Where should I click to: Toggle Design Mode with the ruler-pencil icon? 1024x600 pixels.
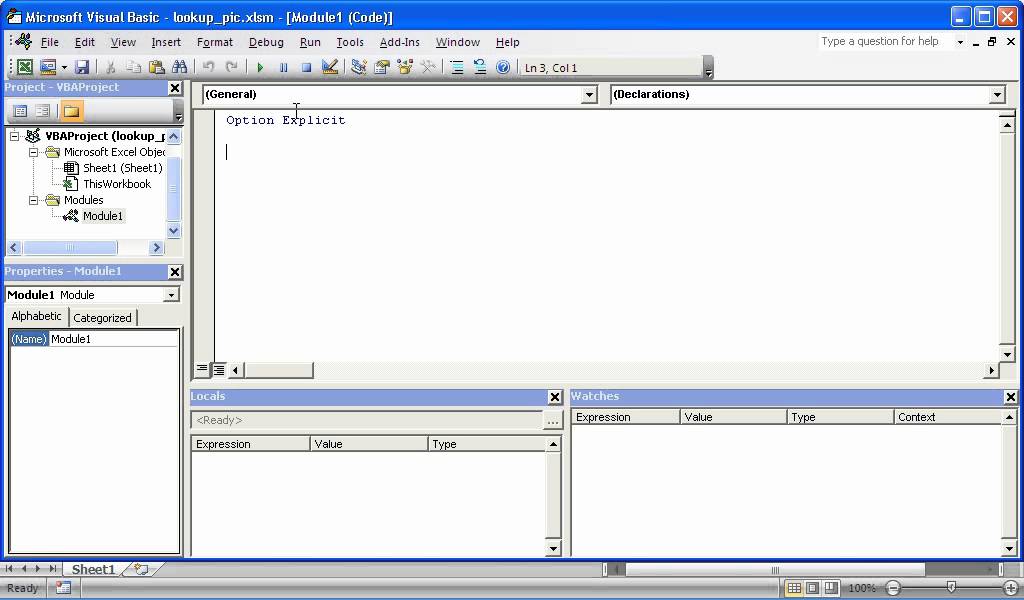pyautogui.click(x=330, y=67)
